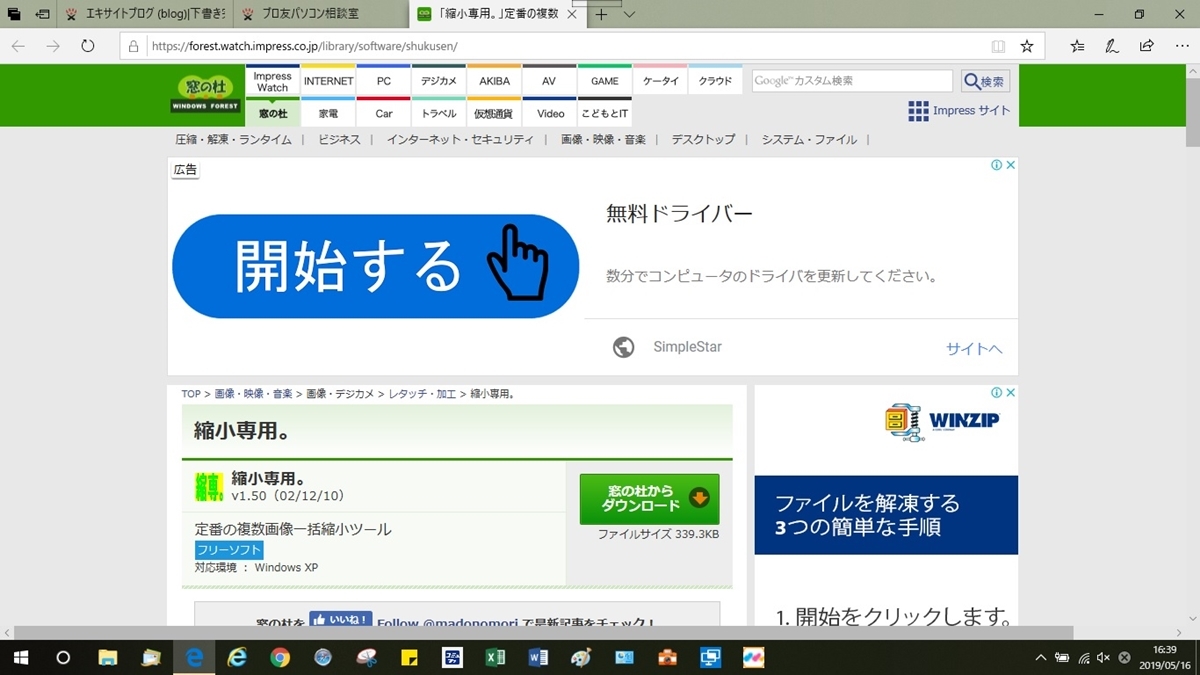This screenshot has width=1200, height=675.
Task: Open Excel from taskbar
Action: tap(495, 657)
